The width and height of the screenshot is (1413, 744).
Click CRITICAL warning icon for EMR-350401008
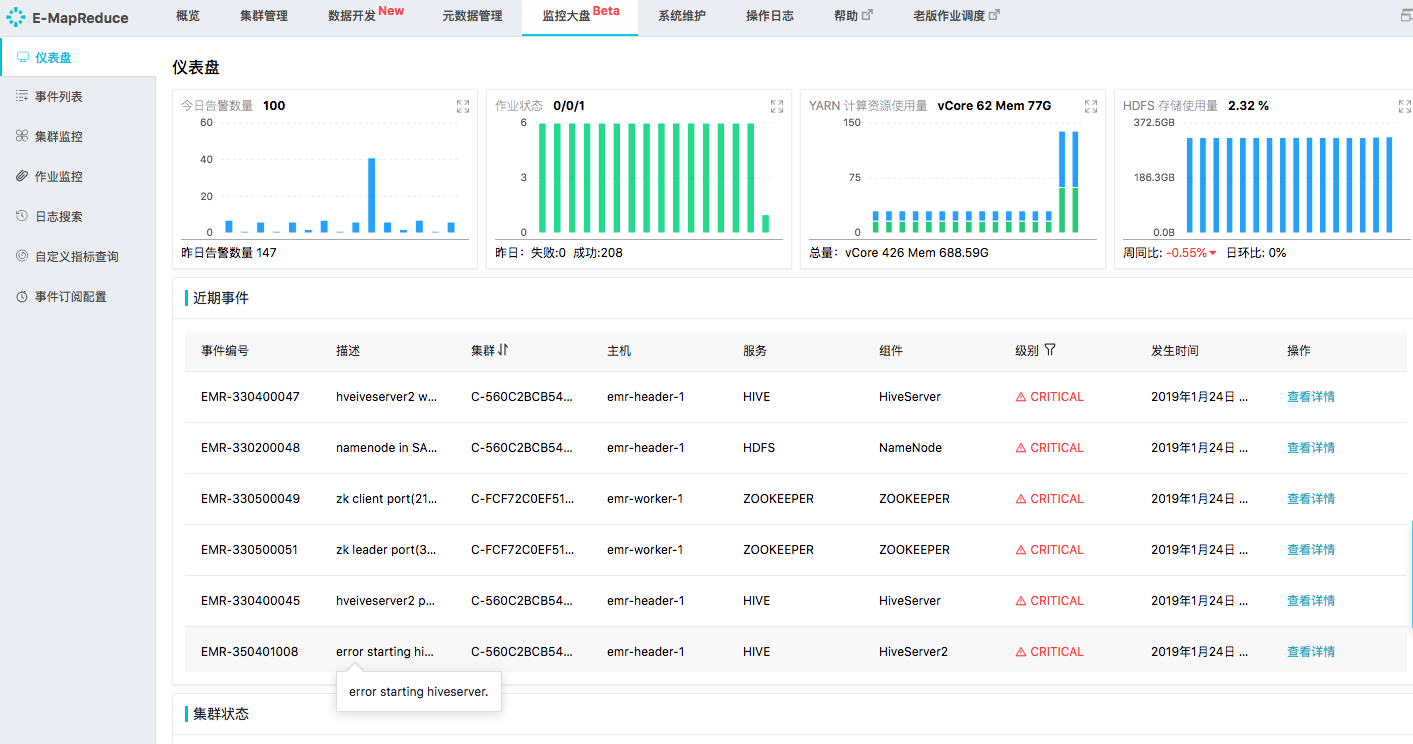1021,652
